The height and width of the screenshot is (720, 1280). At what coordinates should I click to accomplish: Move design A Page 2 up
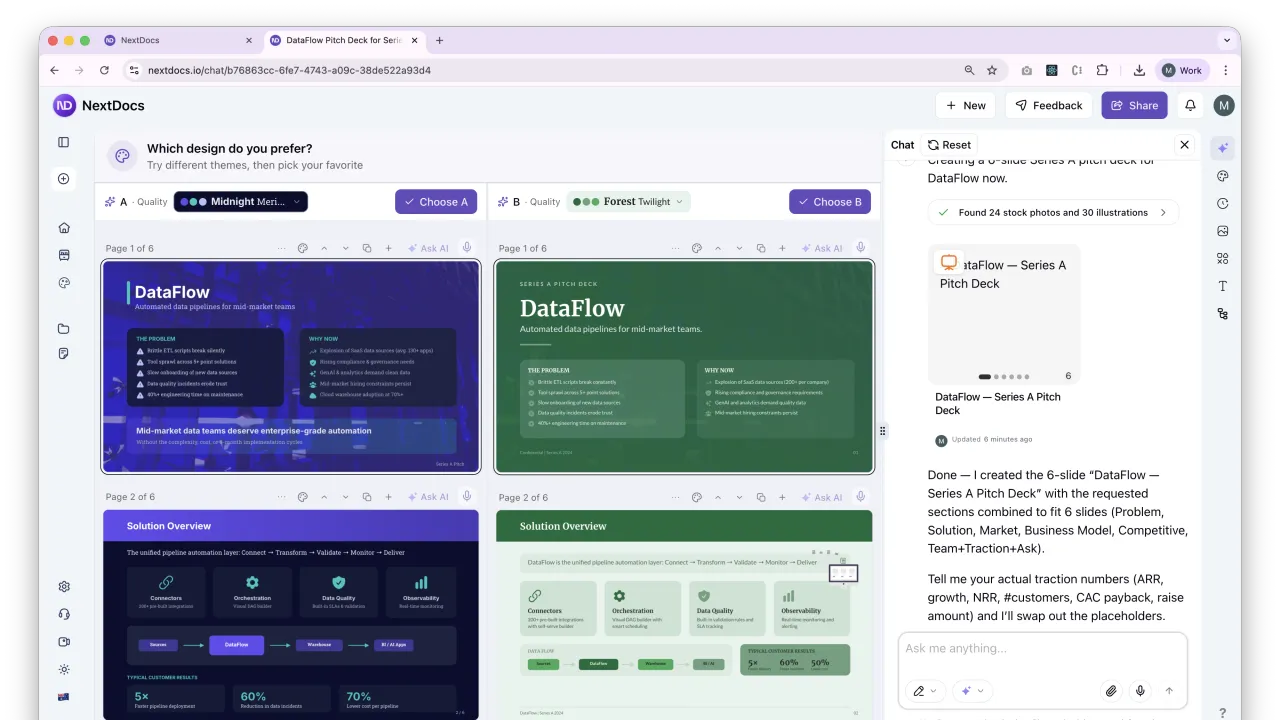pyautogui.click(x=324, y=497)
